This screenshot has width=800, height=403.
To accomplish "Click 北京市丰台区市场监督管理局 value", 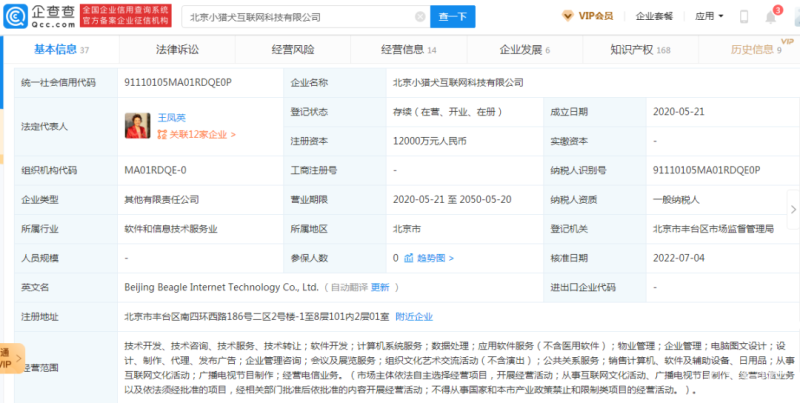I will (x=713, y=229).
